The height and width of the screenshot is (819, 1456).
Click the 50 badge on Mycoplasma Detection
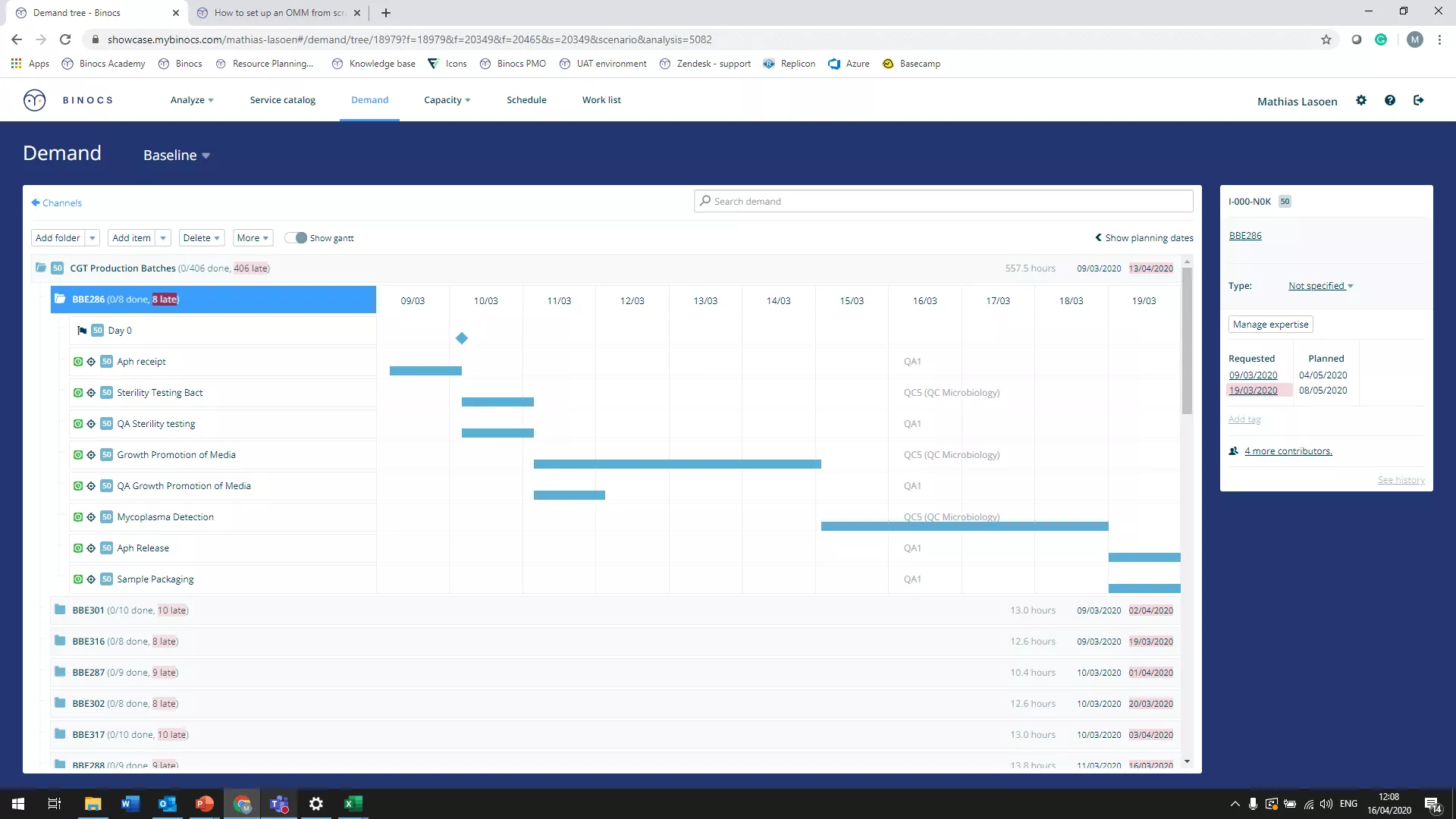[106, 517]
